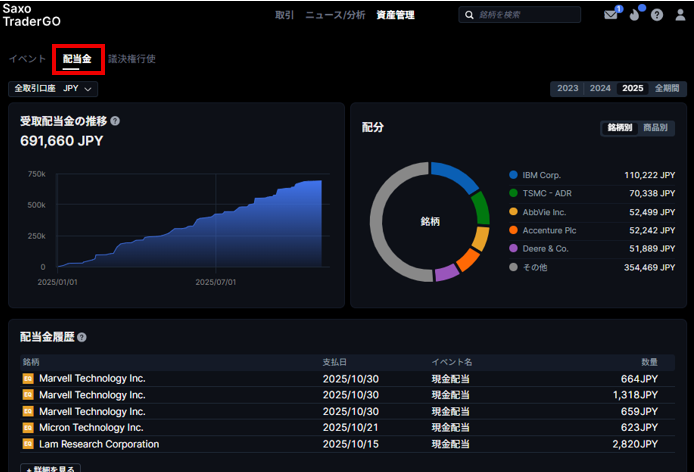Image resolution: width=694 pixels, height=472 pixels.
Task: Open the ニュース/分析 menu
Action: (x=335, y=15)
